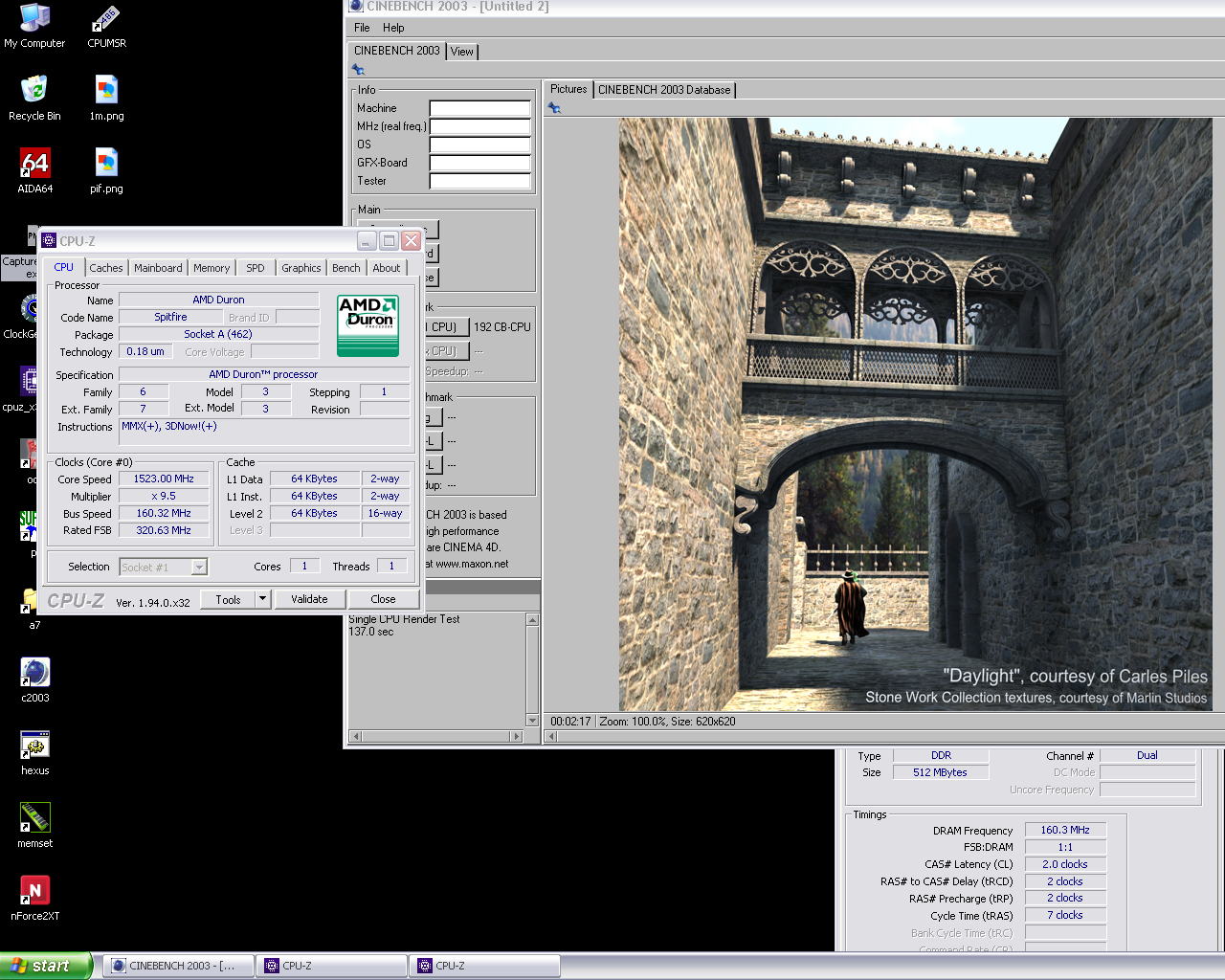Select the Pictures tab
This screenshot has width=1225, height=980.
[x=568, y=89]
